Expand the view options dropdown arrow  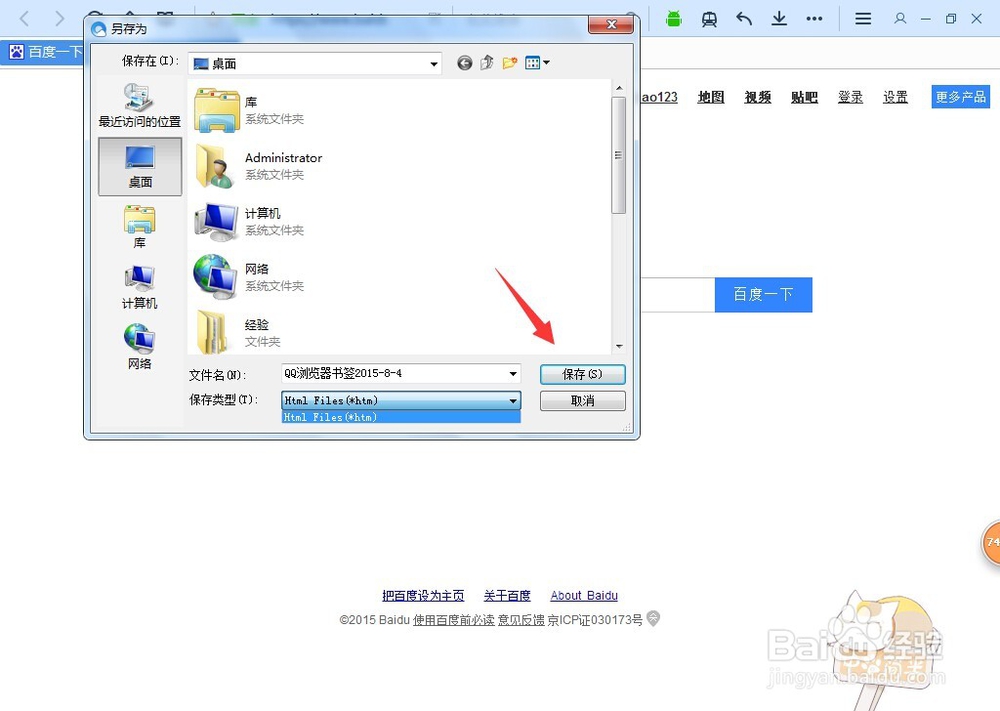click(545, 62)
